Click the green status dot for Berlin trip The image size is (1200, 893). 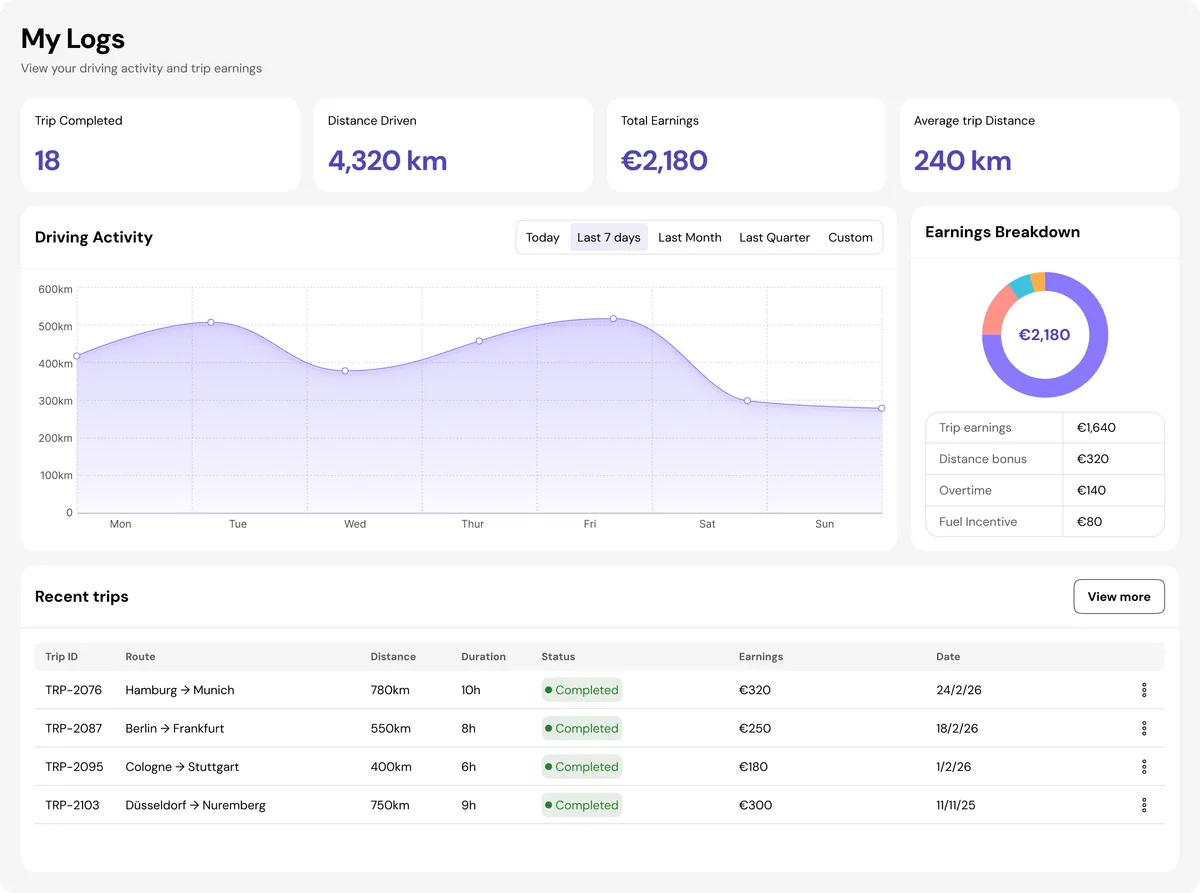click(x=549, y=728)
